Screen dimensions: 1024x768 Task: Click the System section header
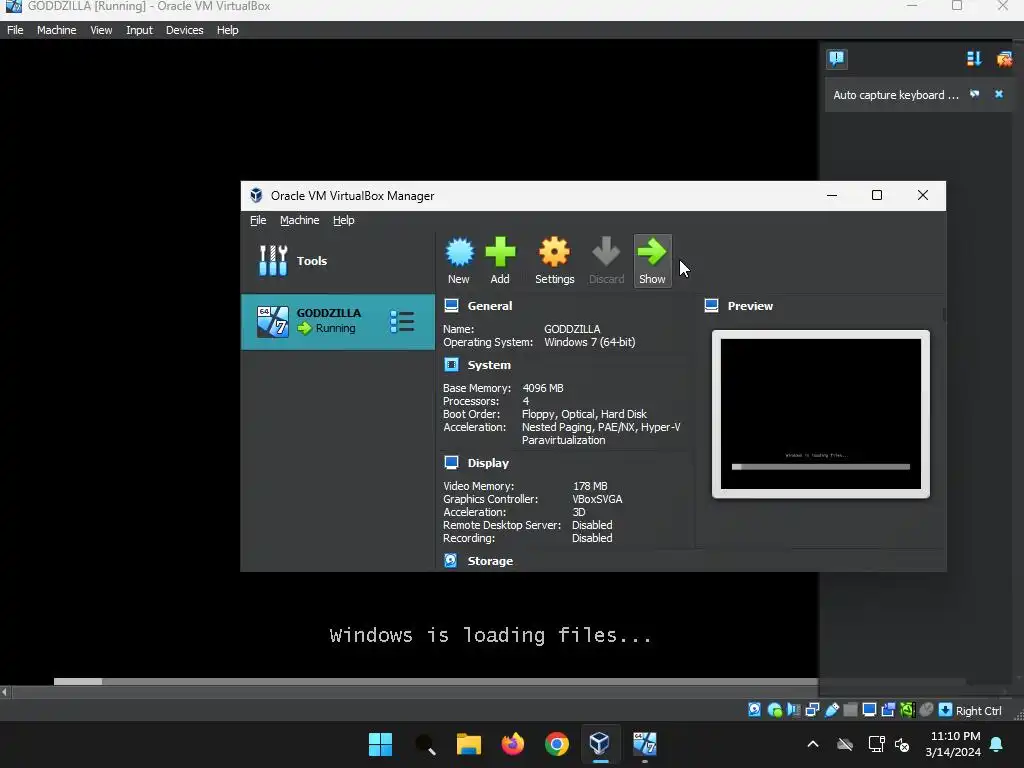489,365
